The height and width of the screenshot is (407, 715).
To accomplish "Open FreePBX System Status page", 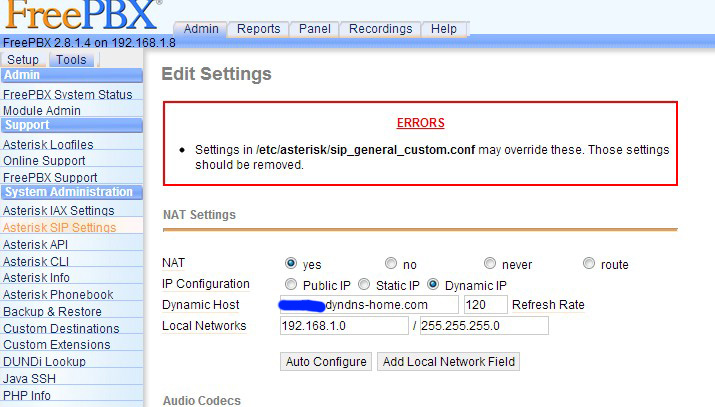I will click(x=67, y=95).
